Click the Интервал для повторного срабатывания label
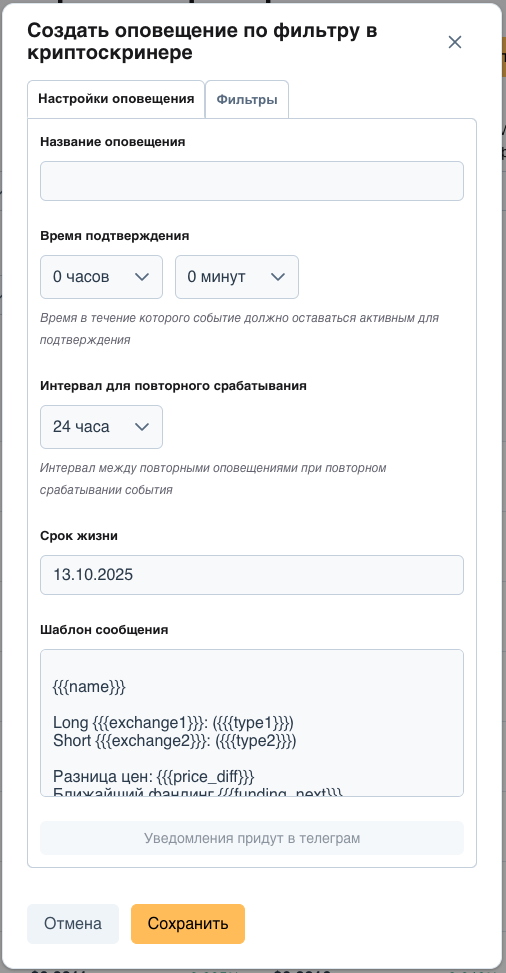506x973 pixels. click(x=173, y=386)
